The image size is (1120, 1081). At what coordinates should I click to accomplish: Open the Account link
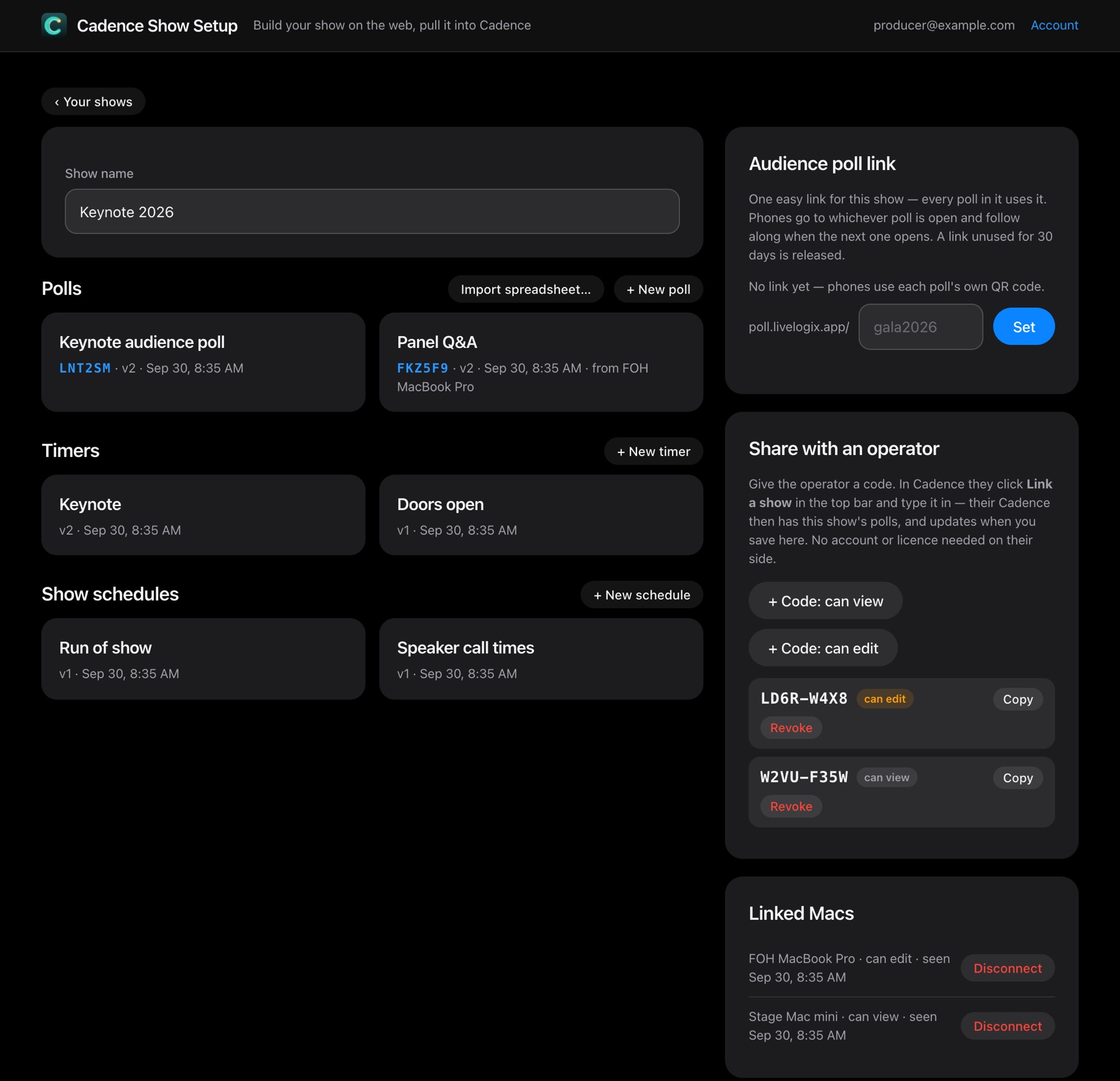click(1054, 25)
